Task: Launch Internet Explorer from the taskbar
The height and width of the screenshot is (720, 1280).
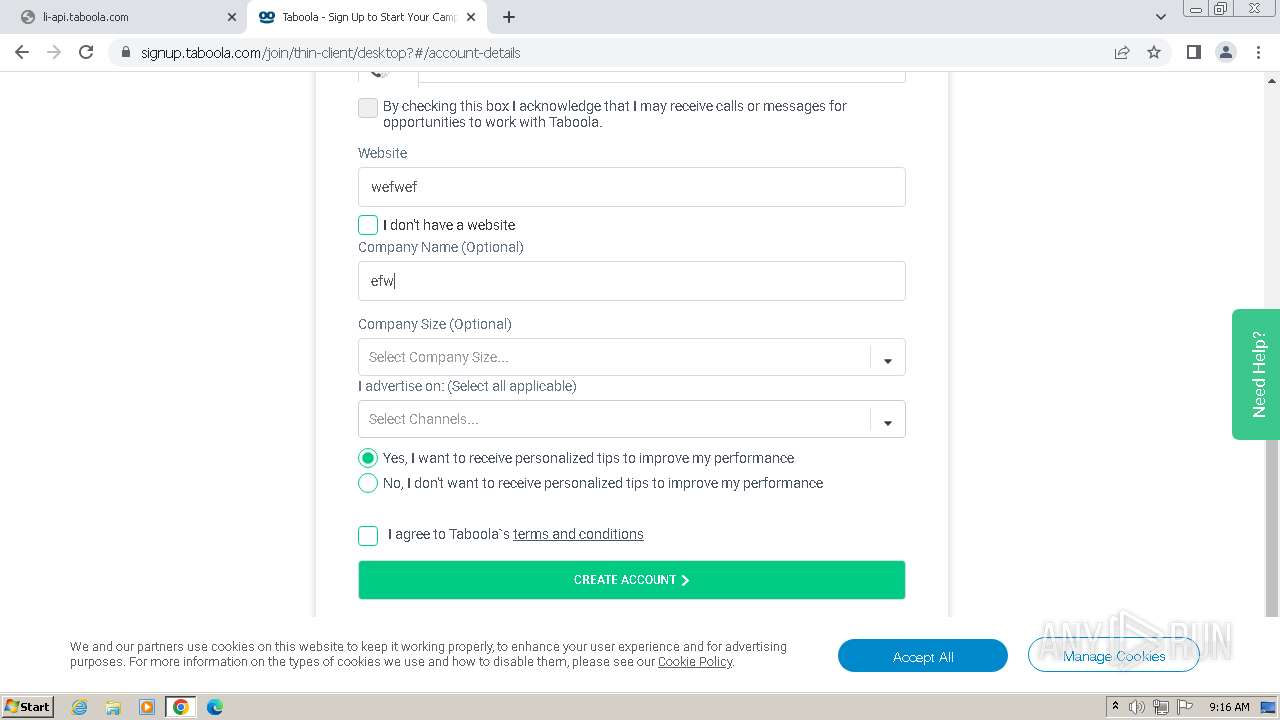Action: (x=80, y=707)
